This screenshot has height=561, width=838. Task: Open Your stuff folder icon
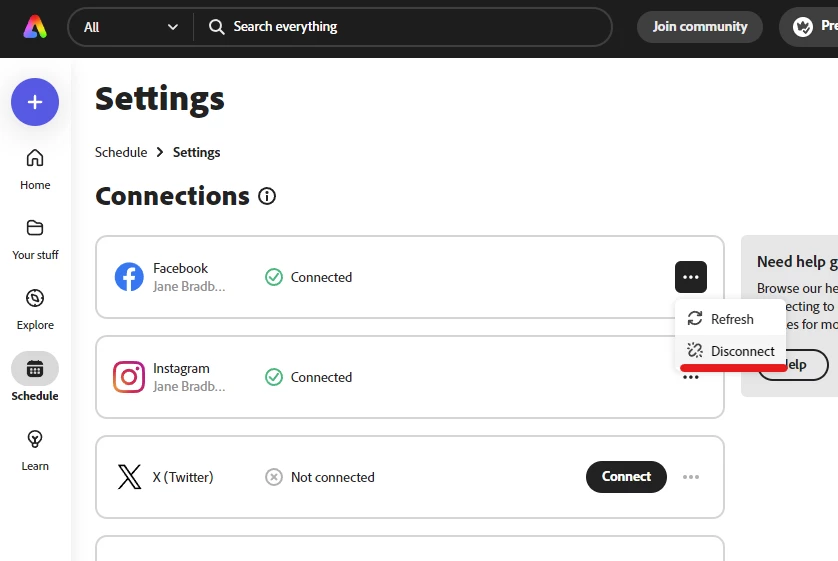pos(35,228)
